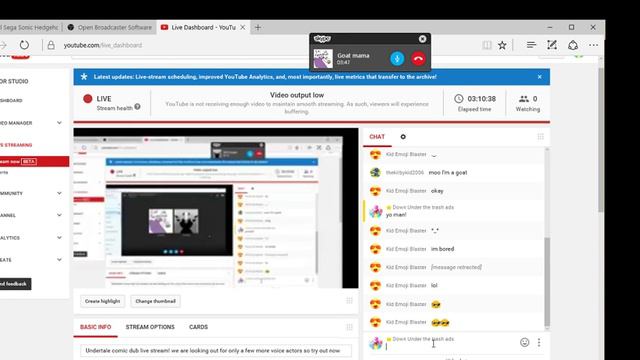Open Live Streaming sidebar section

(x=16, y=145)
